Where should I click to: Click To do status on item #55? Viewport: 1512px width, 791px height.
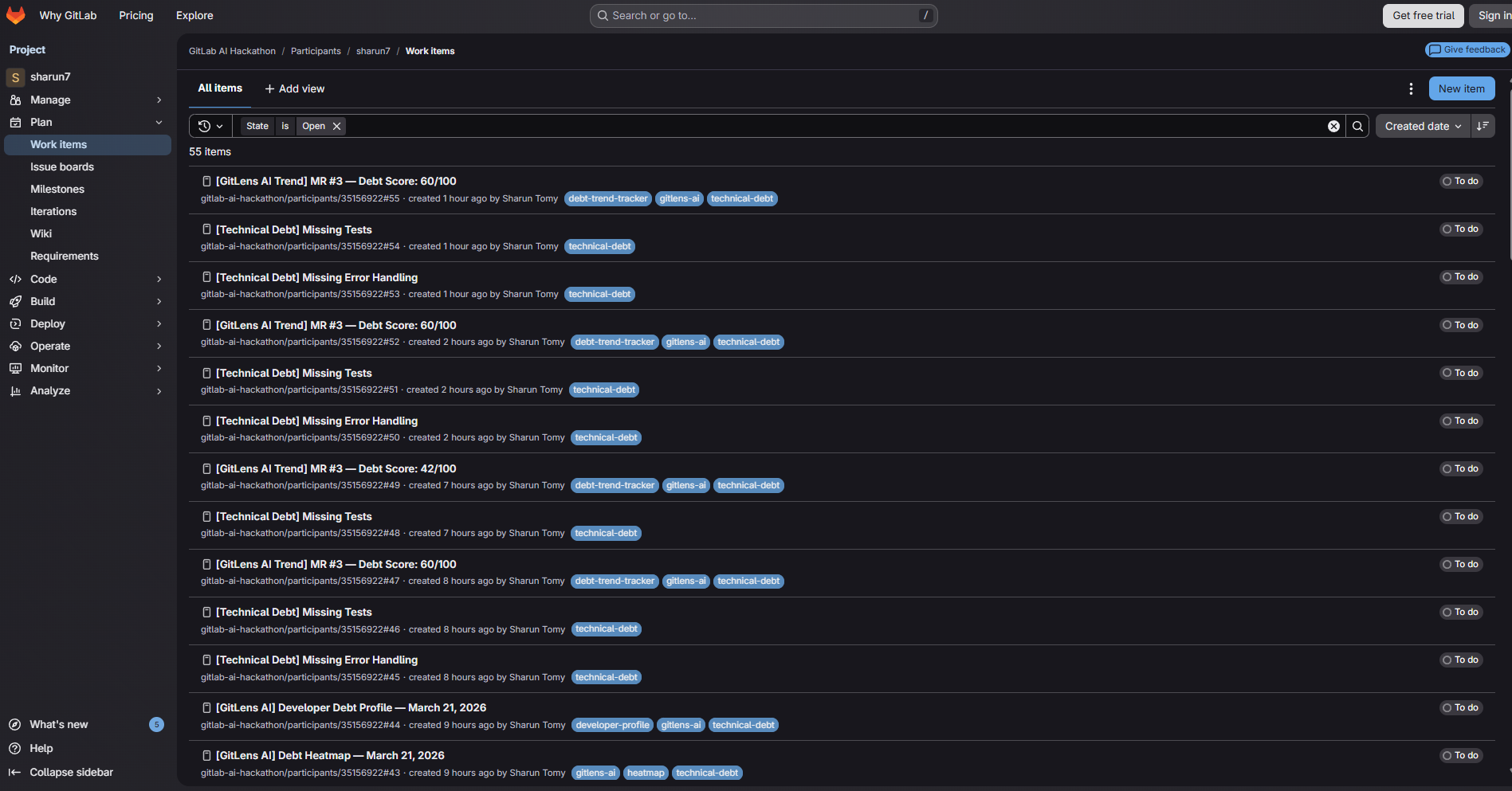(x=1460, y=181)
